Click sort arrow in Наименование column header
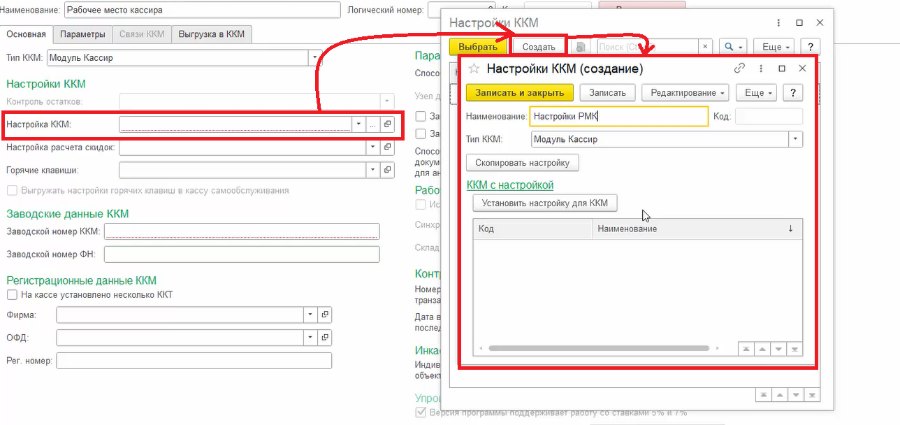 pos(790,229)
